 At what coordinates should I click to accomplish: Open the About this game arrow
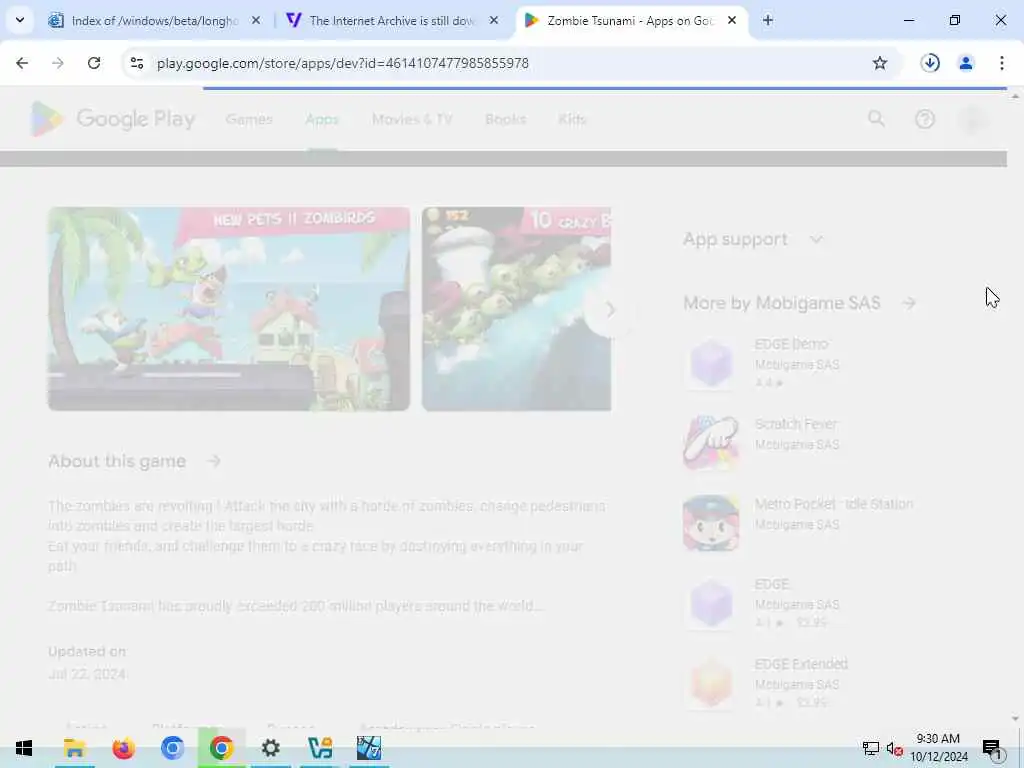(214, 461)
